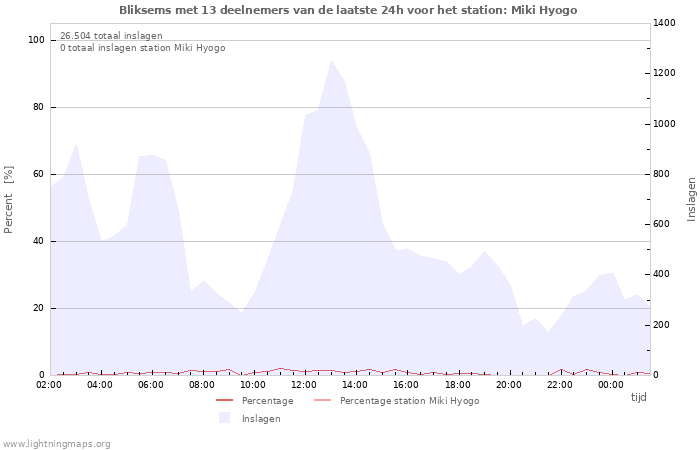Screen dimensions: 700x450
Task: Click the 100 value on left axis
Action: 36,40
